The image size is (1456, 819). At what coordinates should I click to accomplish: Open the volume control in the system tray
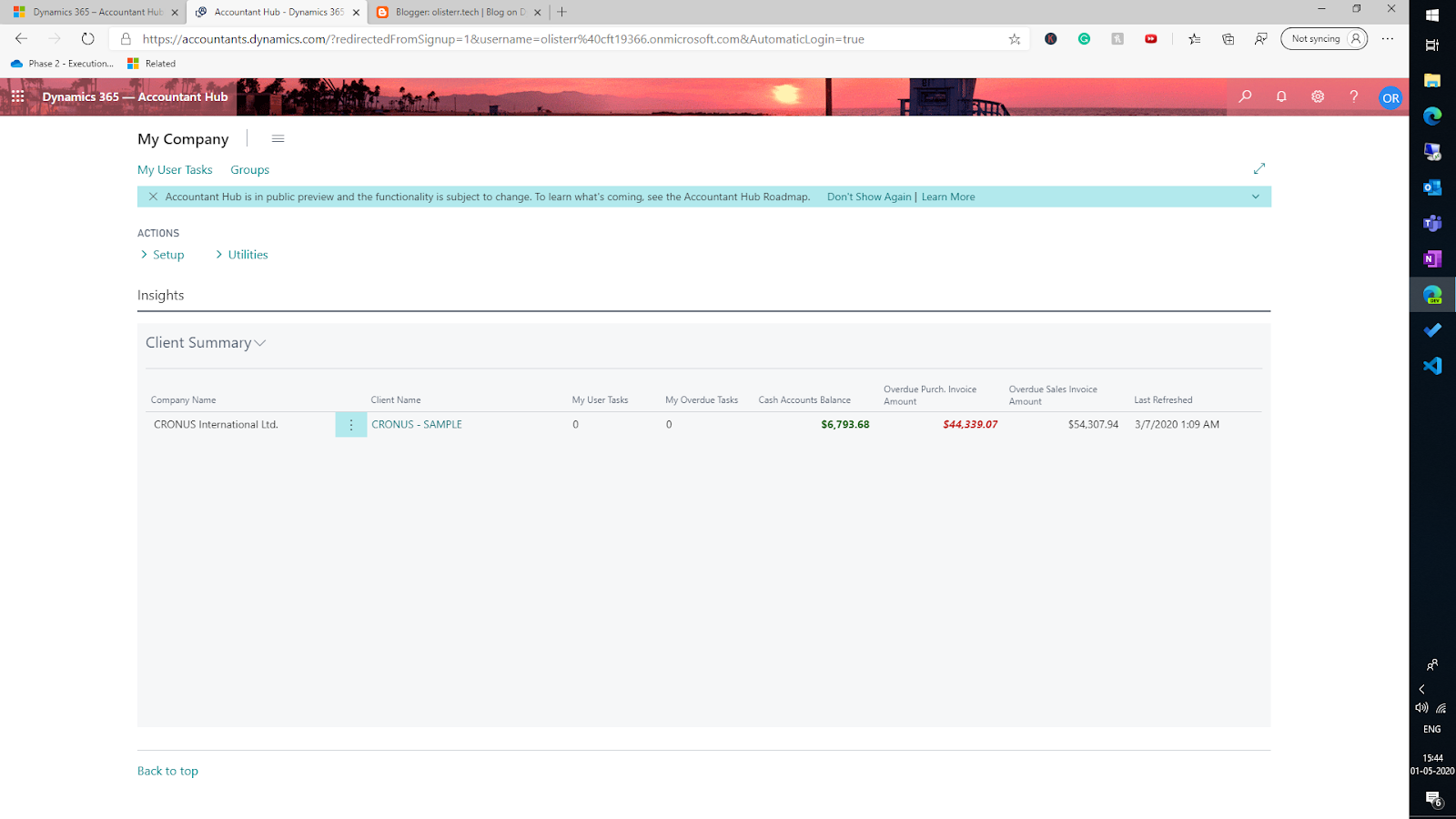click(x=1421, y=708)
